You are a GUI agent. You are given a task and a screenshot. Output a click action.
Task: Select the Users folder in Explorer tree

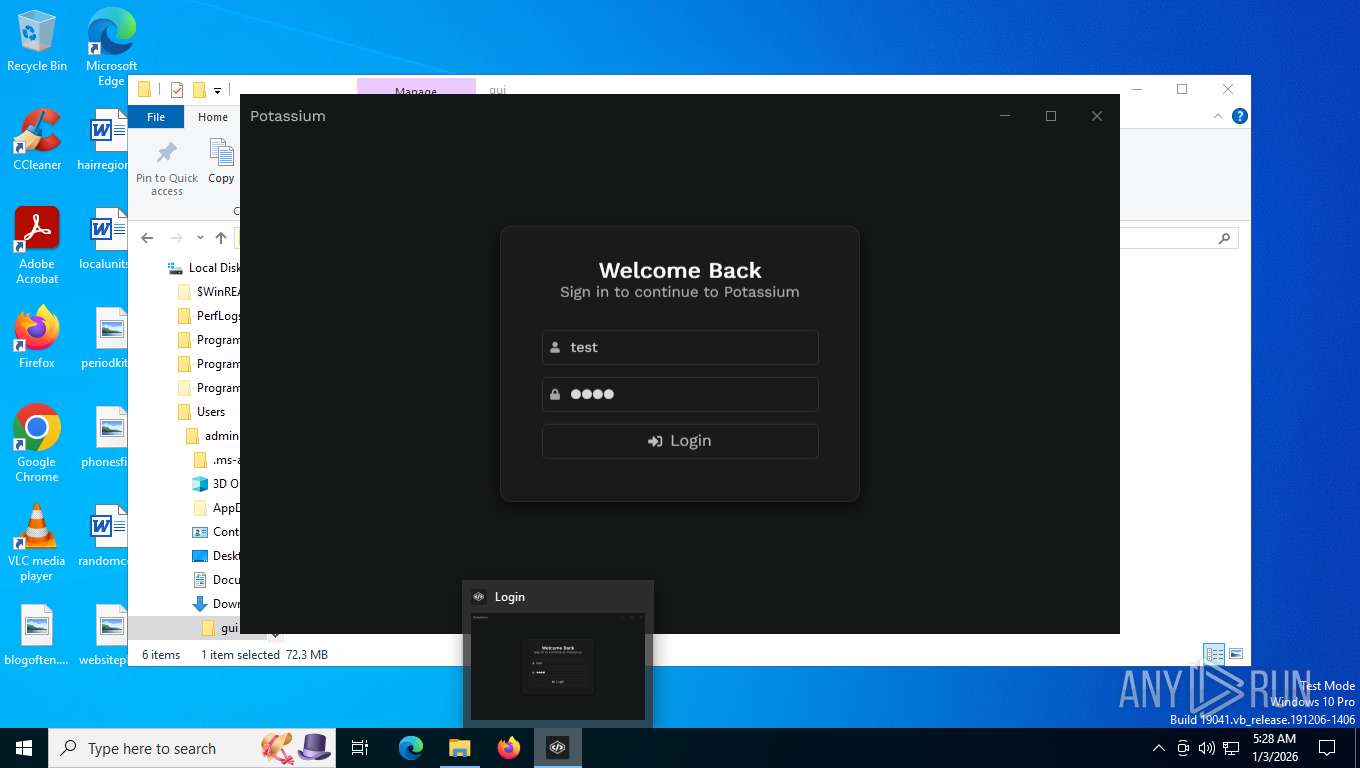[x=201, y=412]
